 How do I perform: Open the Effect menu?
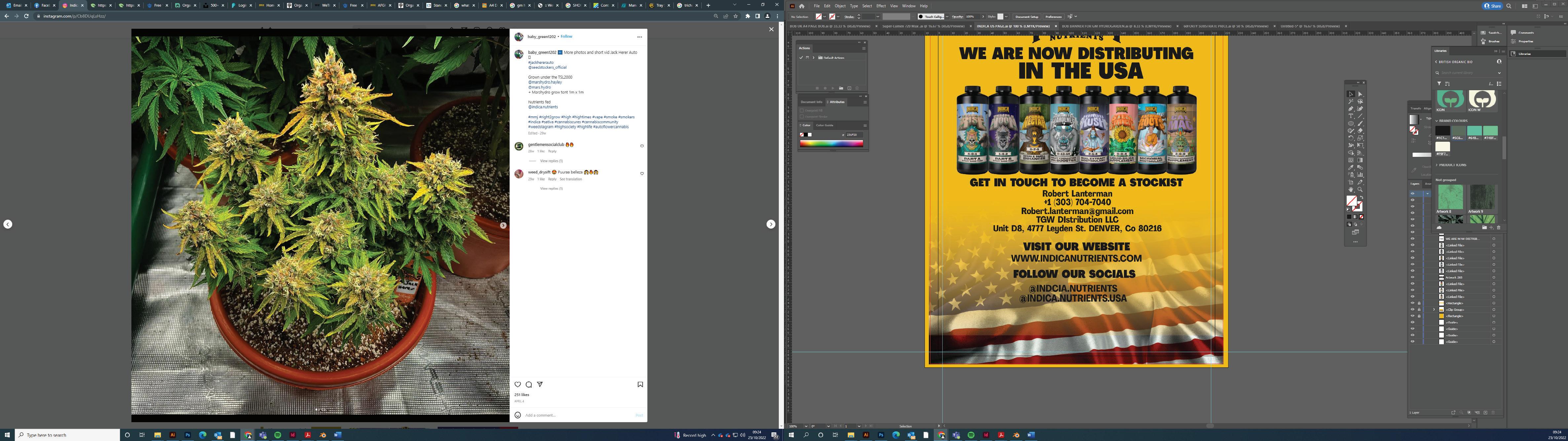(881, 6)
